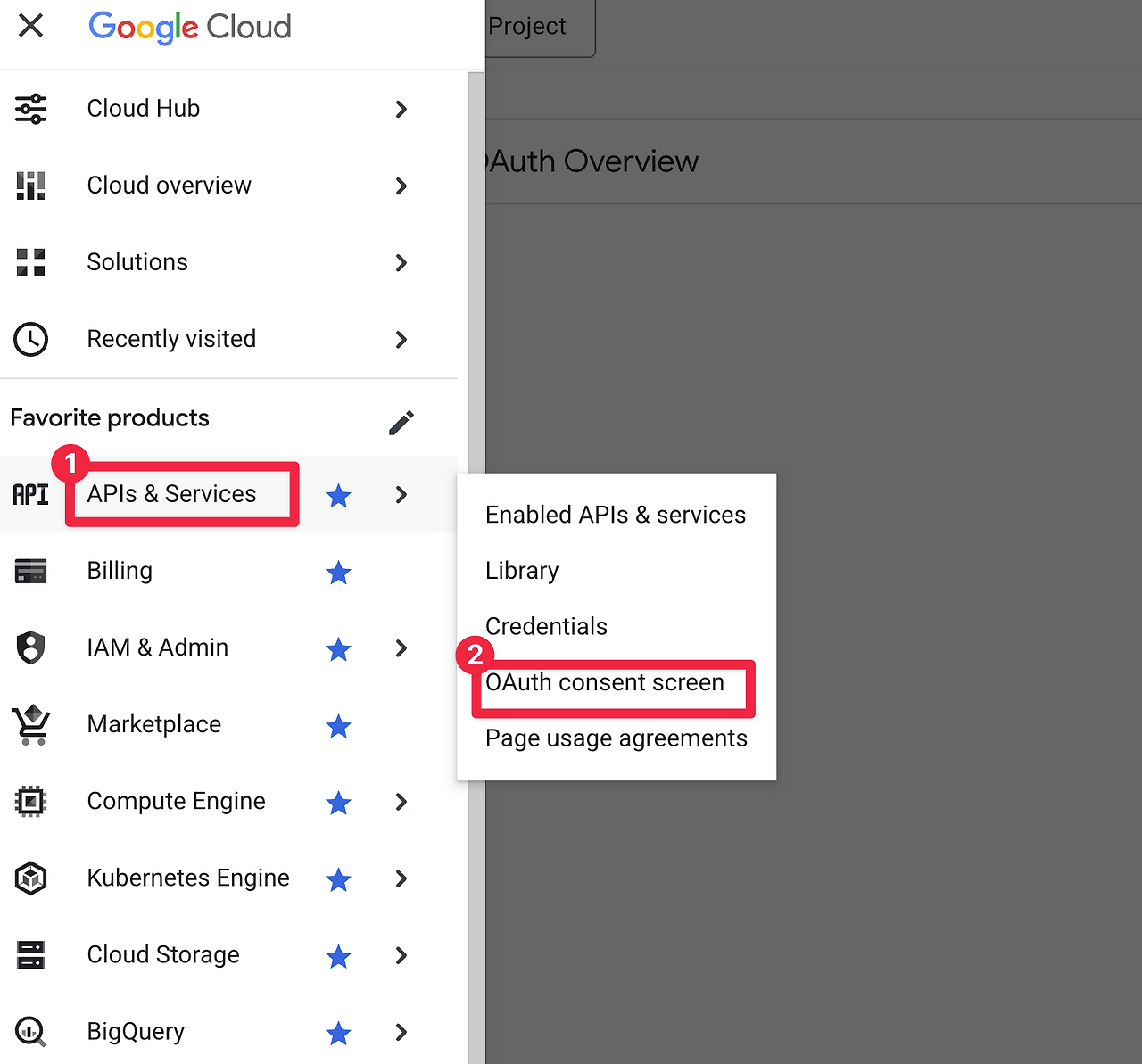Open the Kubernetes Engine menu label
The image size is (1142, 1064).
click(x=188, y=878)
